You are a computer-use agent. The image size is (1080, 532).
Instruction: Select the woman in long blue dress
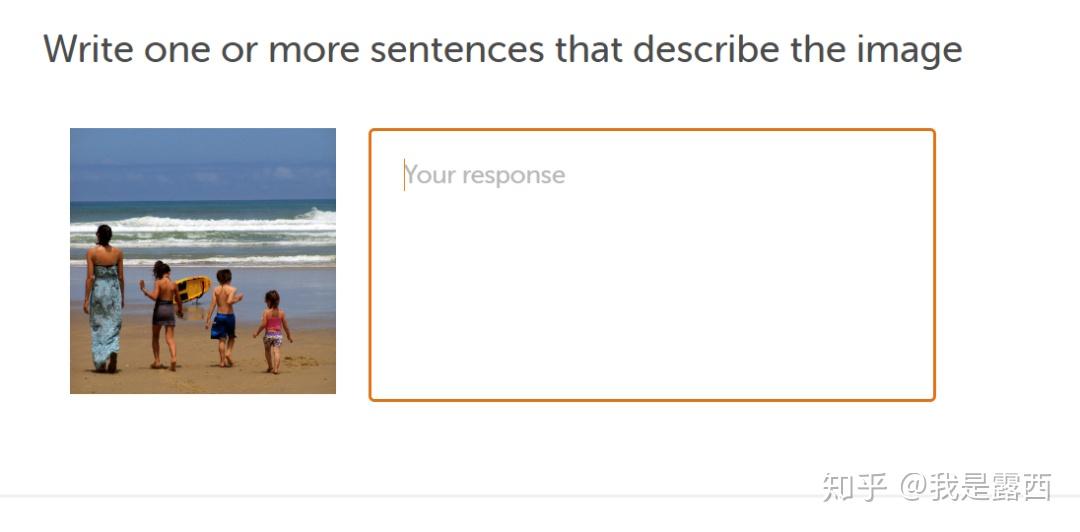[x=104, y=298]
